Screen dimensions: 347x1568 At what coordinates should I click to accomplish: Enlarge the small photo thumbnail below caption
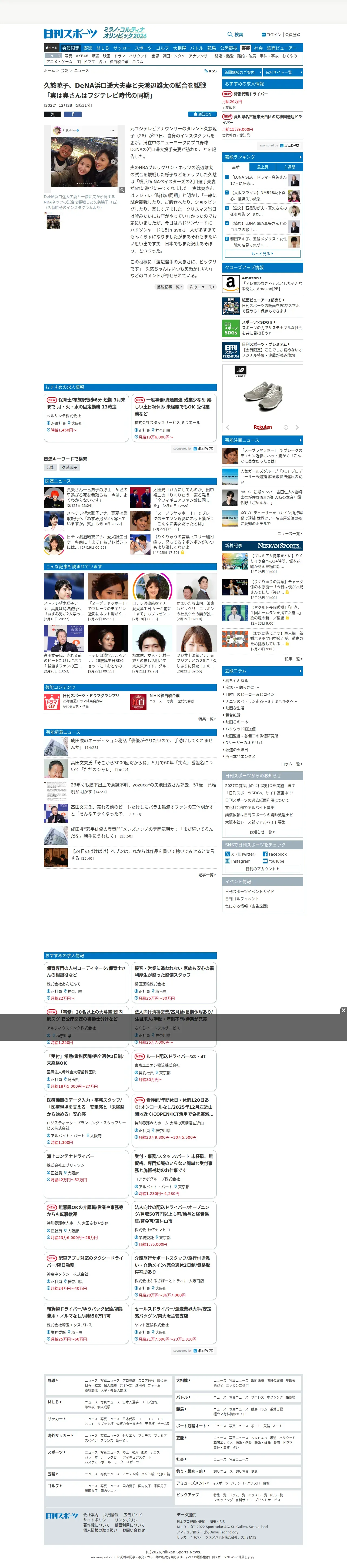[53, 221]
